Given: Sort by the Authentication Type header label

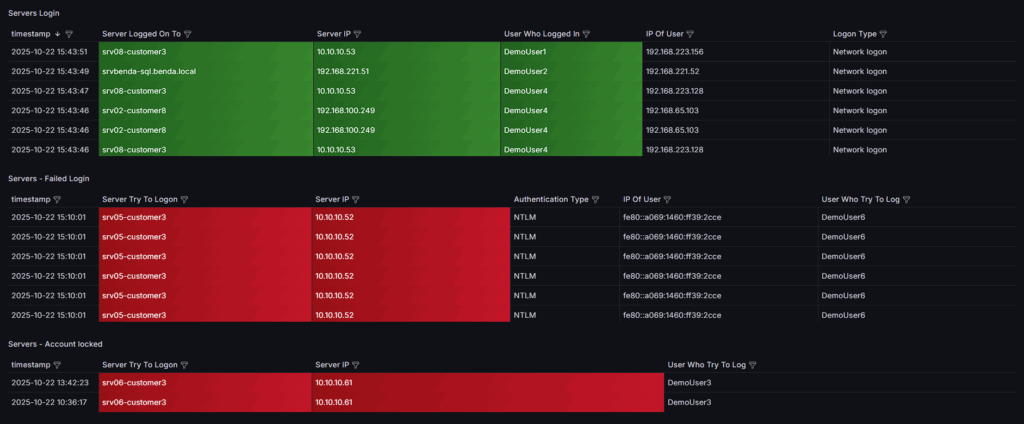Looking at the screenshot, I should click(x=550, y=199).
